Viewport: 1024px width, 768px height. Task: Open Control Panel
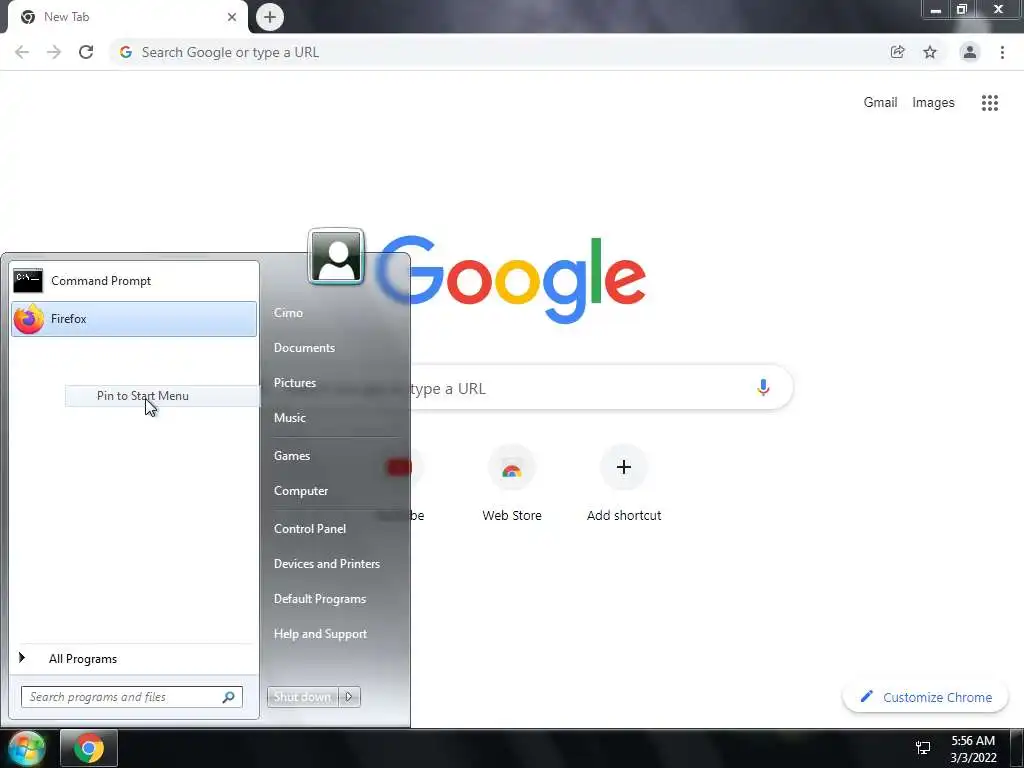click(x=310, y=529)
